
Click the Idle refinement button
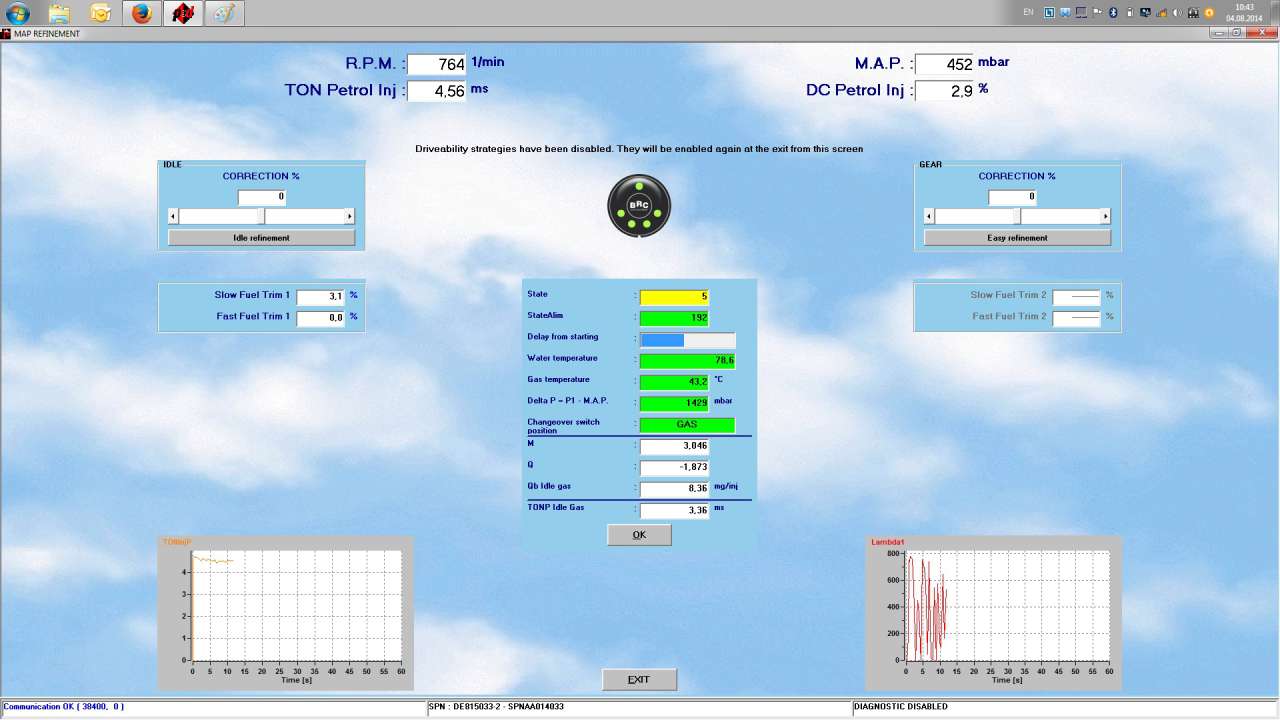[261, 238]
